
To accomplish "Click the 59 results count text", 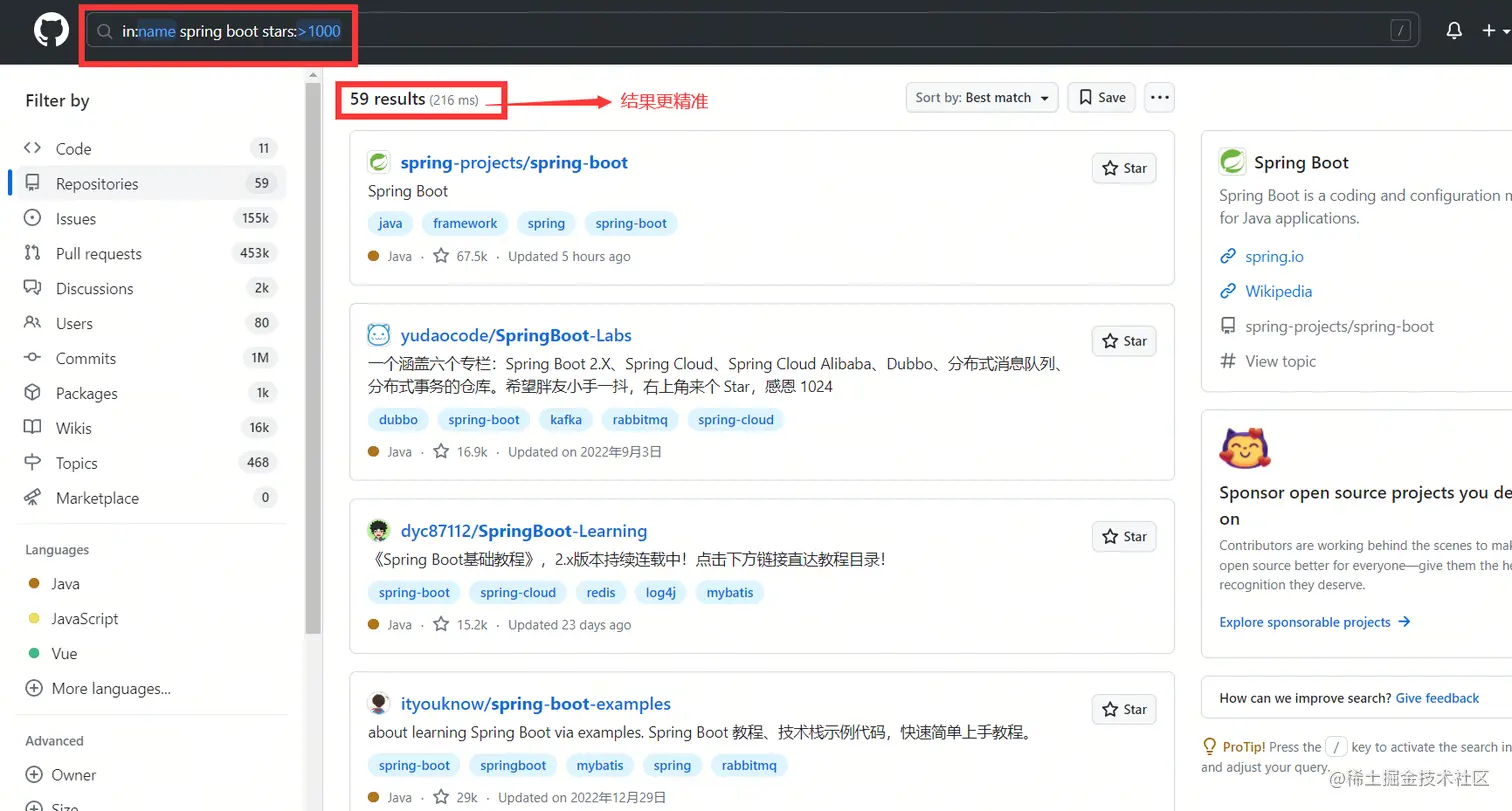I will coord(387,99).
